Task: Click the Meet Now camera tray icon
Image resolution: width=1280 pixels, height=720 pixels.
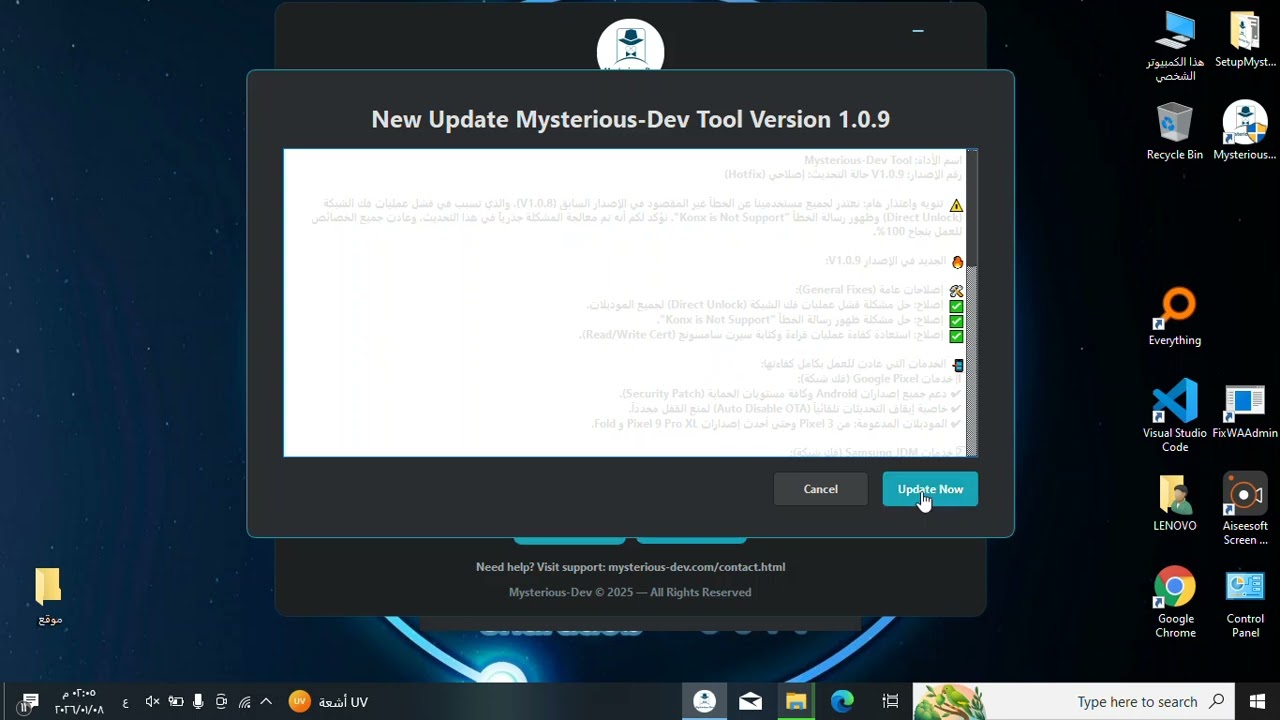Action: coord(221,702)
